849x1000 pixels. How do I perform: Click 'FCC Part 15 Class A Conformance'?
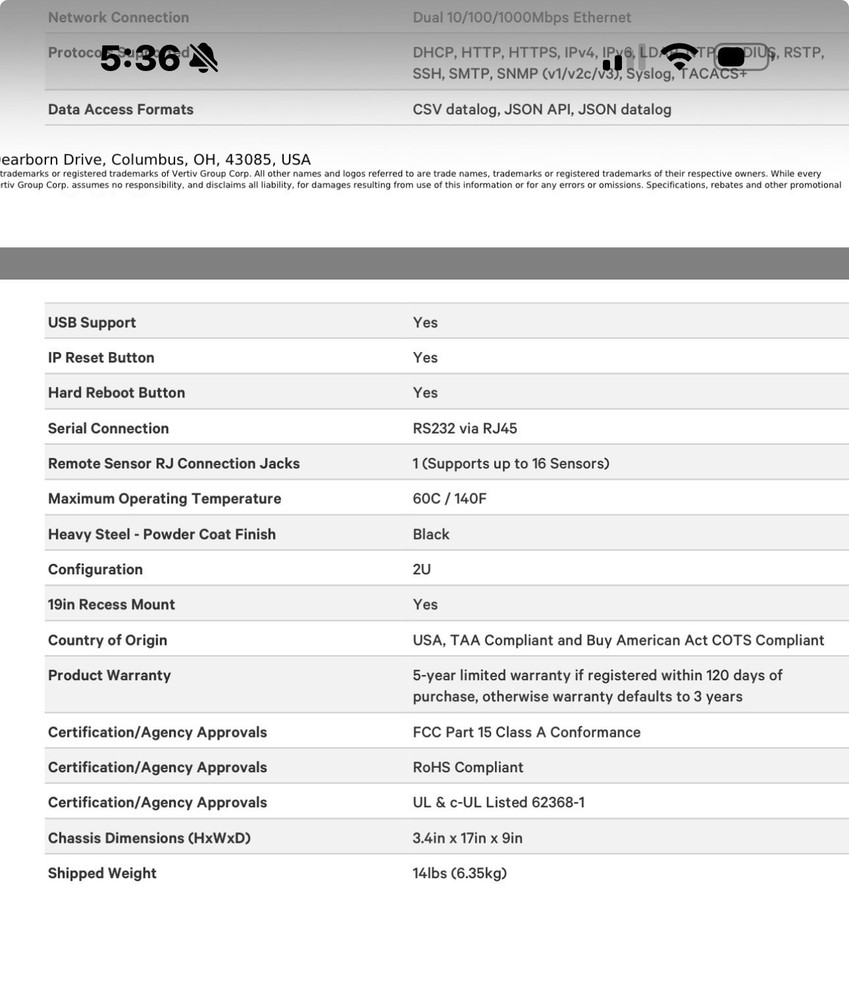click(526, 732)
